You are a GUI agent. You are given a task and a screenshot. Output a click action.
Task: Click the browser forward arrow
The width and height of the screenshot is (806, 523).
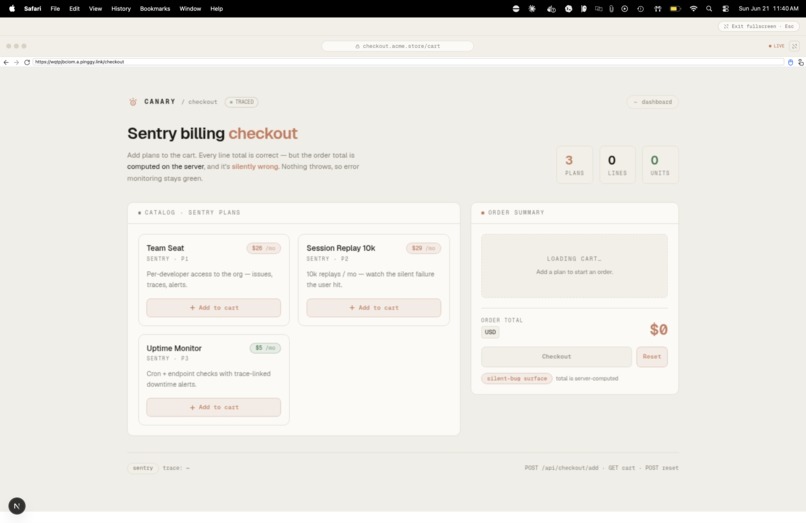tap(16, 62)
